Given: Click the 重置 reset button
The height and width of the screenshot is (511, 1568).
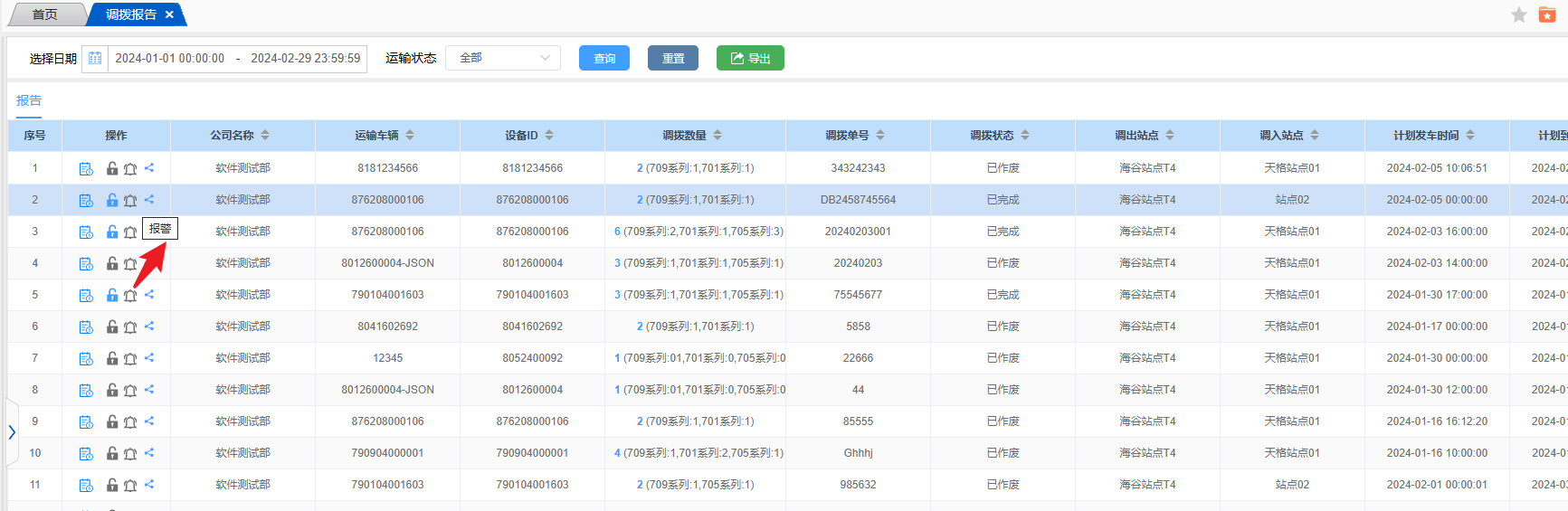Looking at the screenshot, I should pos(673,58).
